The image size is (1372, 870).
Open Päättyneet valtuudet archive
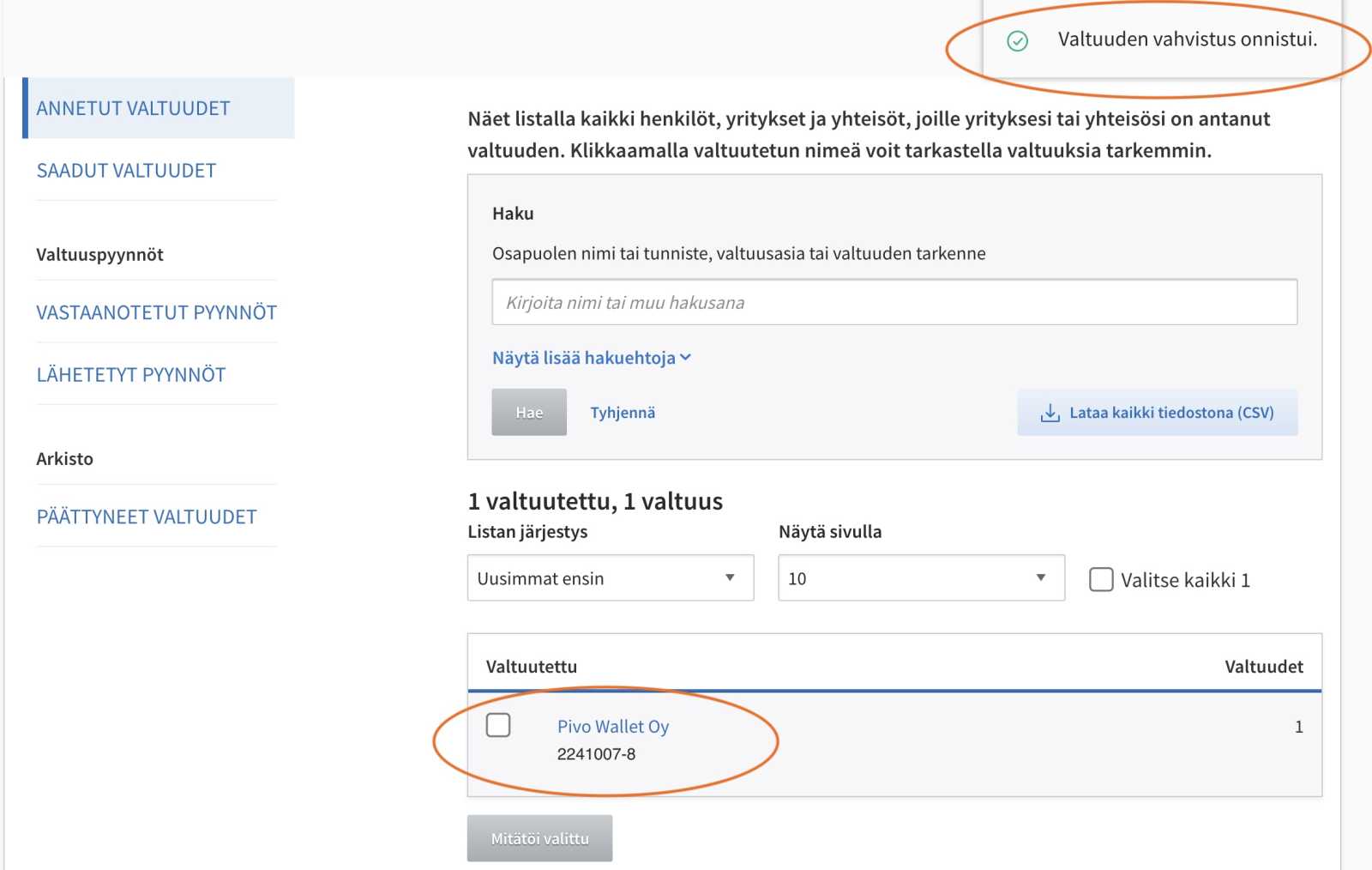click(x=147, y=517)
